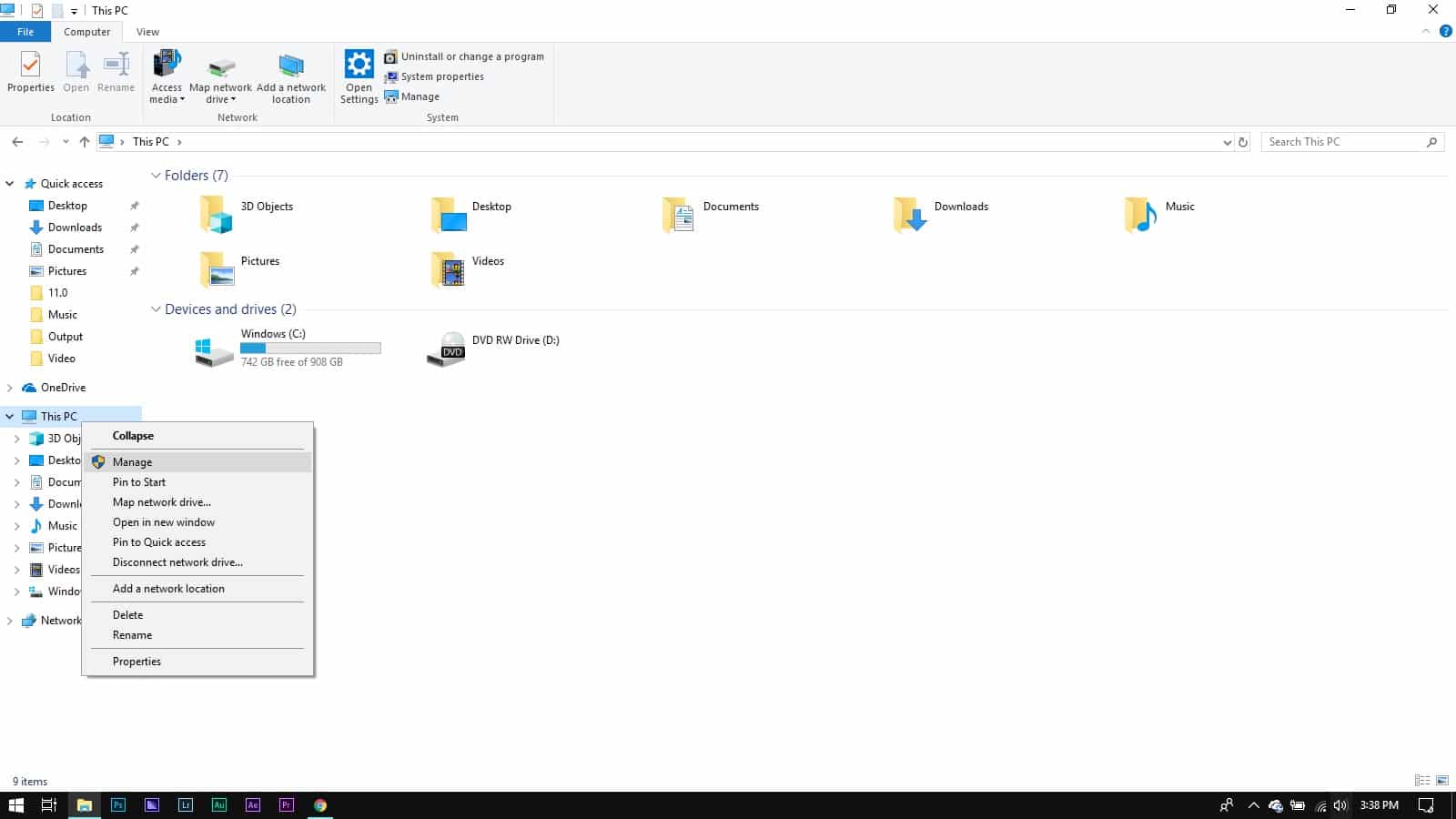Click the speaker icon in system tray
Screen dimensions: 1456x819
[1340, 805]
